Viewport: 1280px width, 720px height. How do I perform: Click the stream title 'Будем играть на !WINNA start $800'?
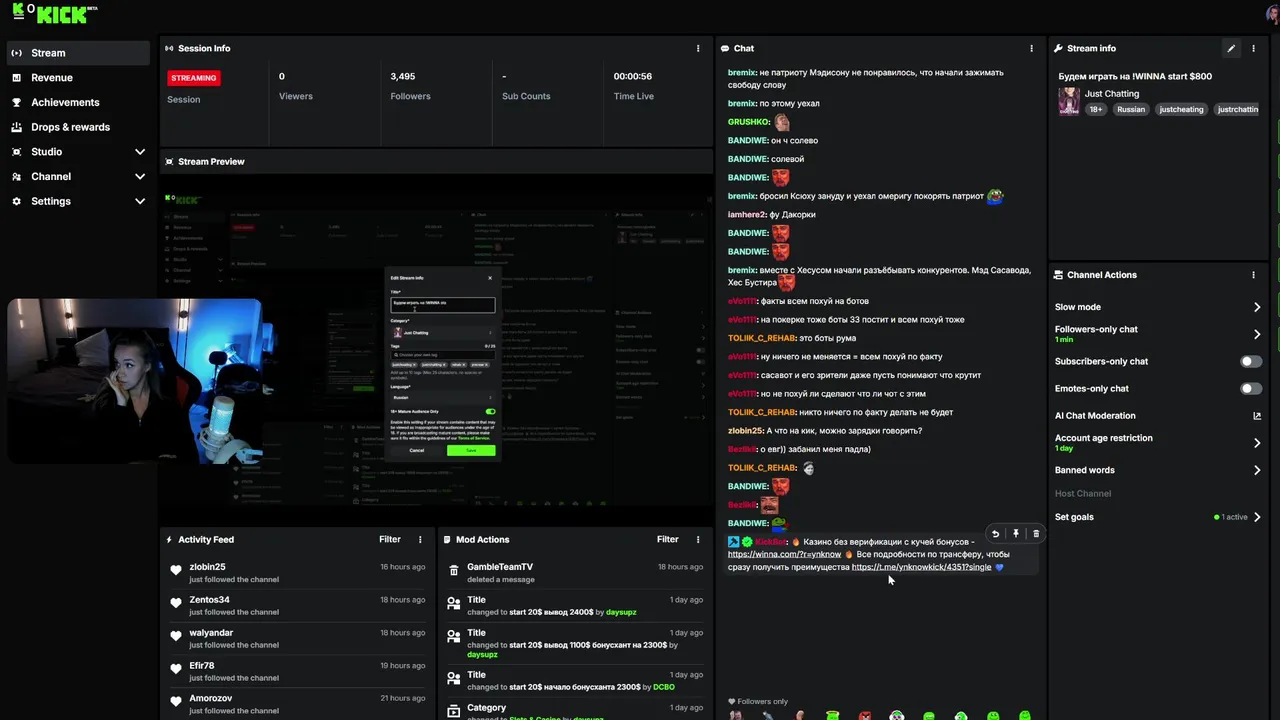1135,76
